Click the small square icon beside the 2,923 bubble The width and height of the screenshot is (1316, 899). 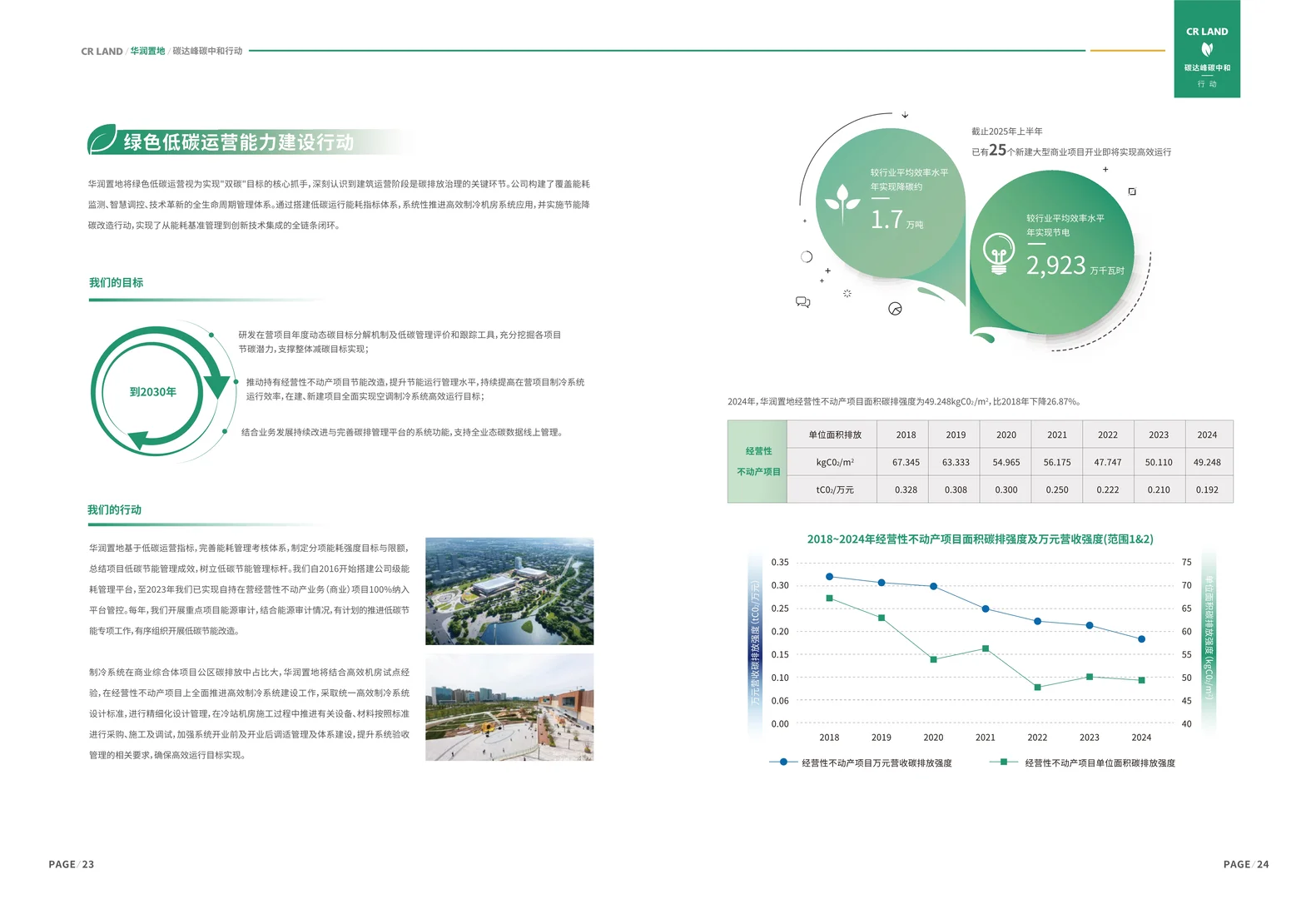(1132, 191)
